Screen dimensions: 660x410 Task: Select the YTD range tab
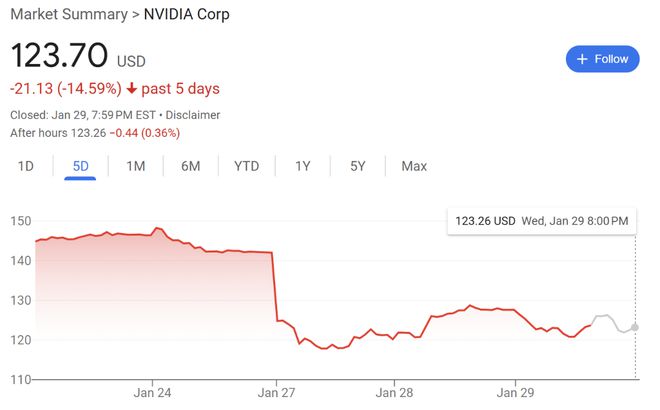(x=247, y=166)
